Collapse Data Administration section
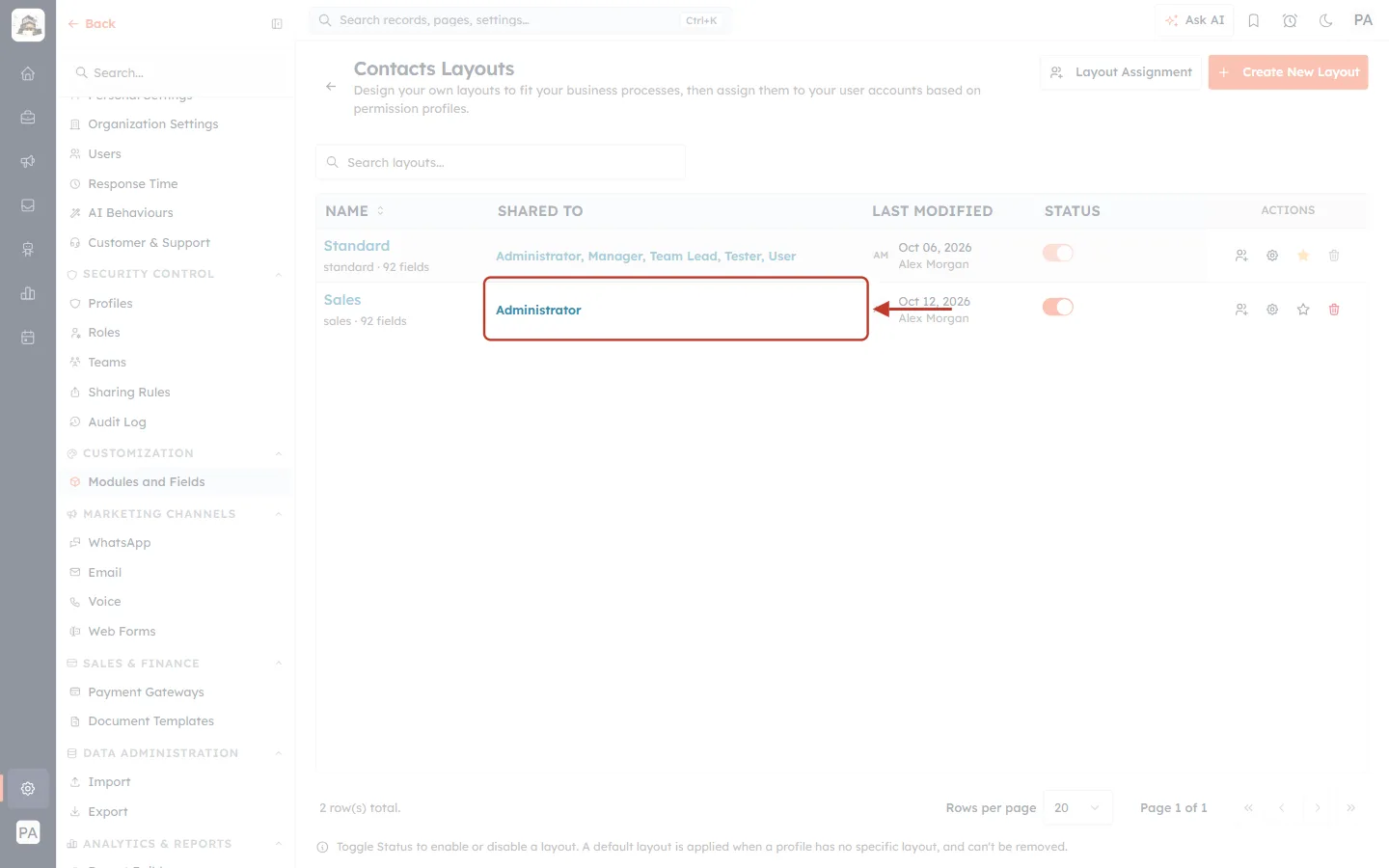This screenshot has height=868, width=1389. coord(279,753)
